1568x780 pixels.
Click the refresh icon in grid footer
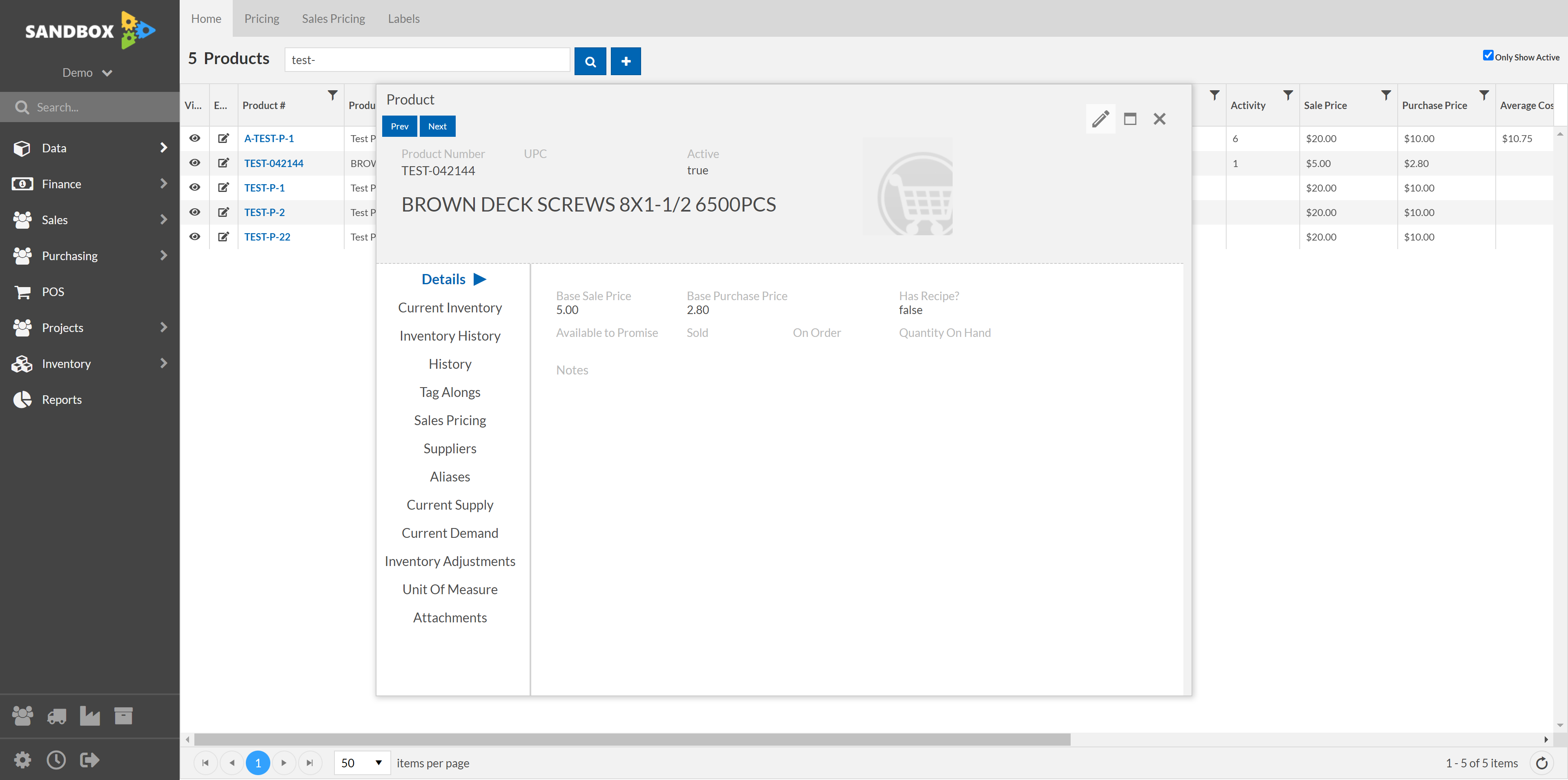click(1542, 763)
